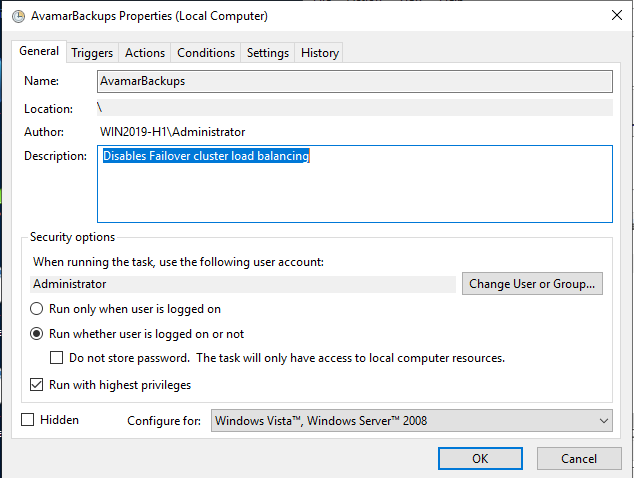Switch to the Triggers tab
This screenshot has height=478, width=634.
(x=92, y=53)
